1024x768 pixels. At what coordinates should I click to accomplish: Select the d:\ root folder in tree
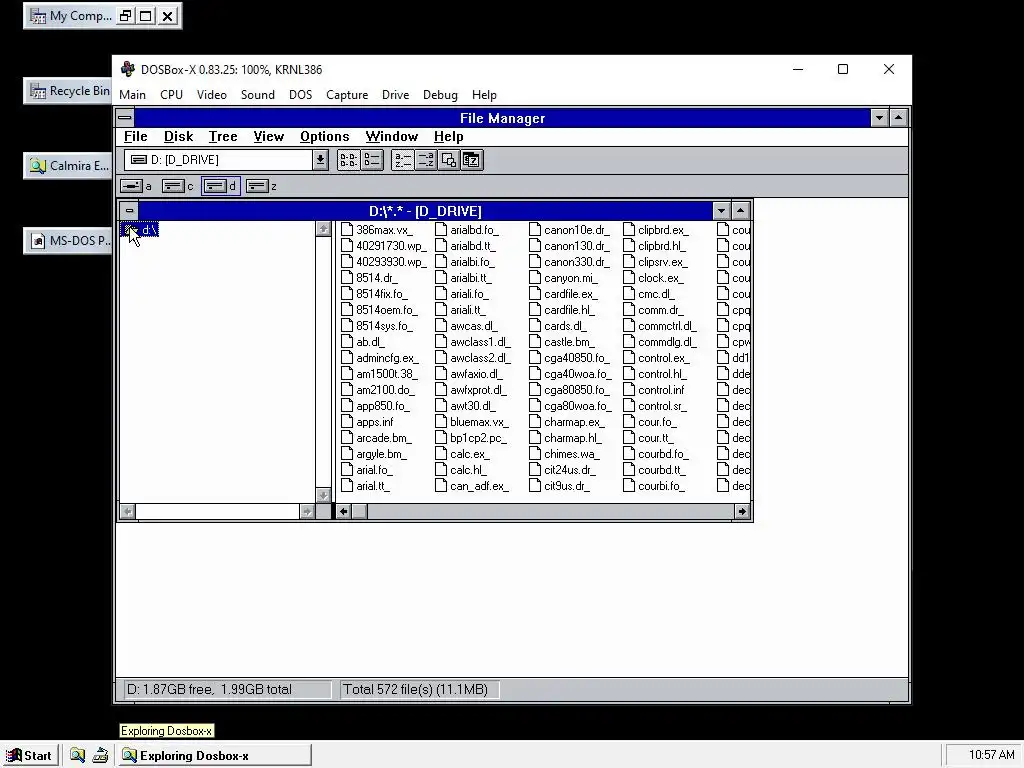click(140, 230)
